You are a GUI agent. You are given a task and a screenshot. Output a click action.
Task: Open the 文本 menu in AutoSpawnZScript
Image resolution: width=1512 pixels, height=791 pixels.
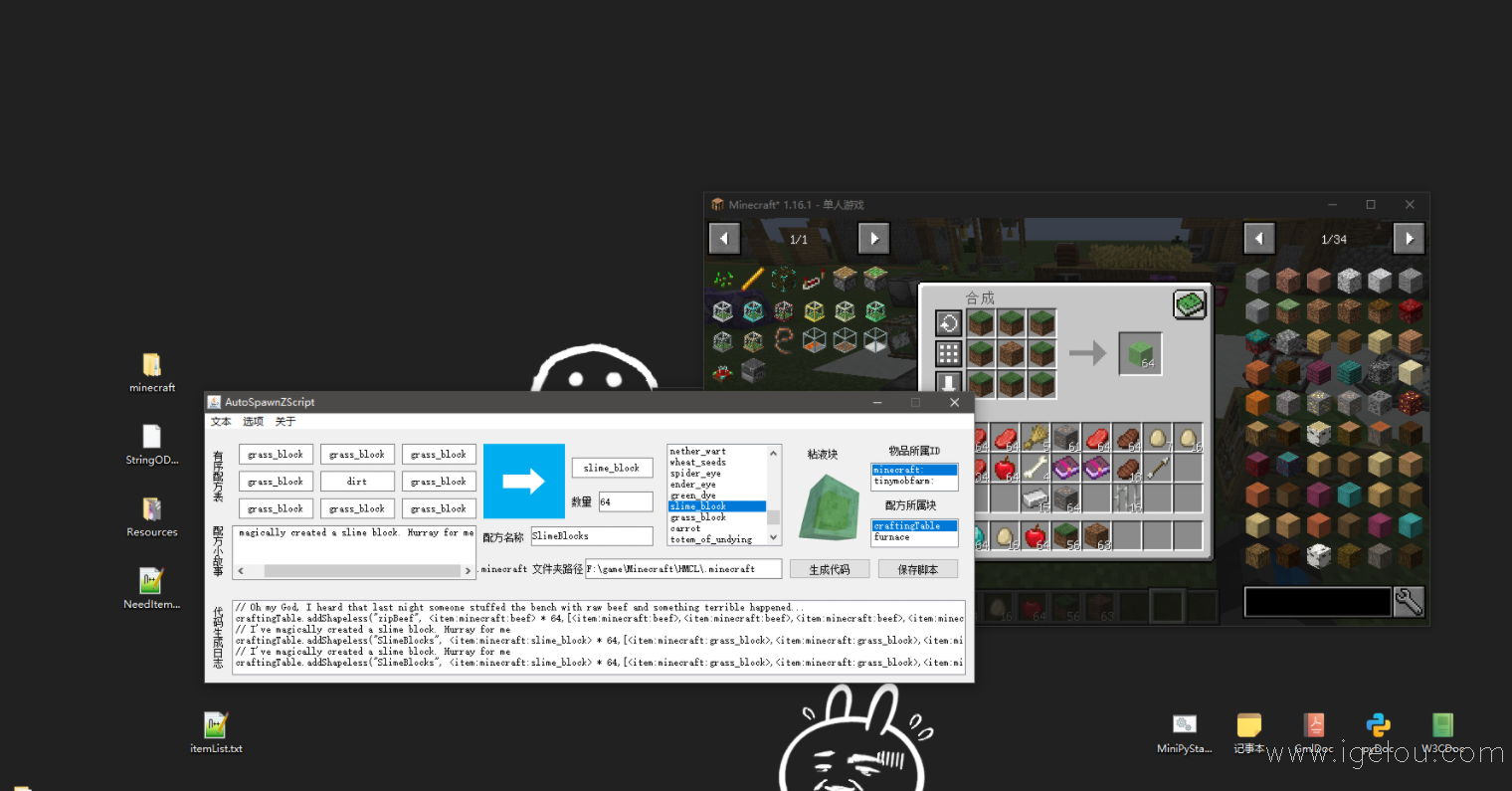[221, 422]
